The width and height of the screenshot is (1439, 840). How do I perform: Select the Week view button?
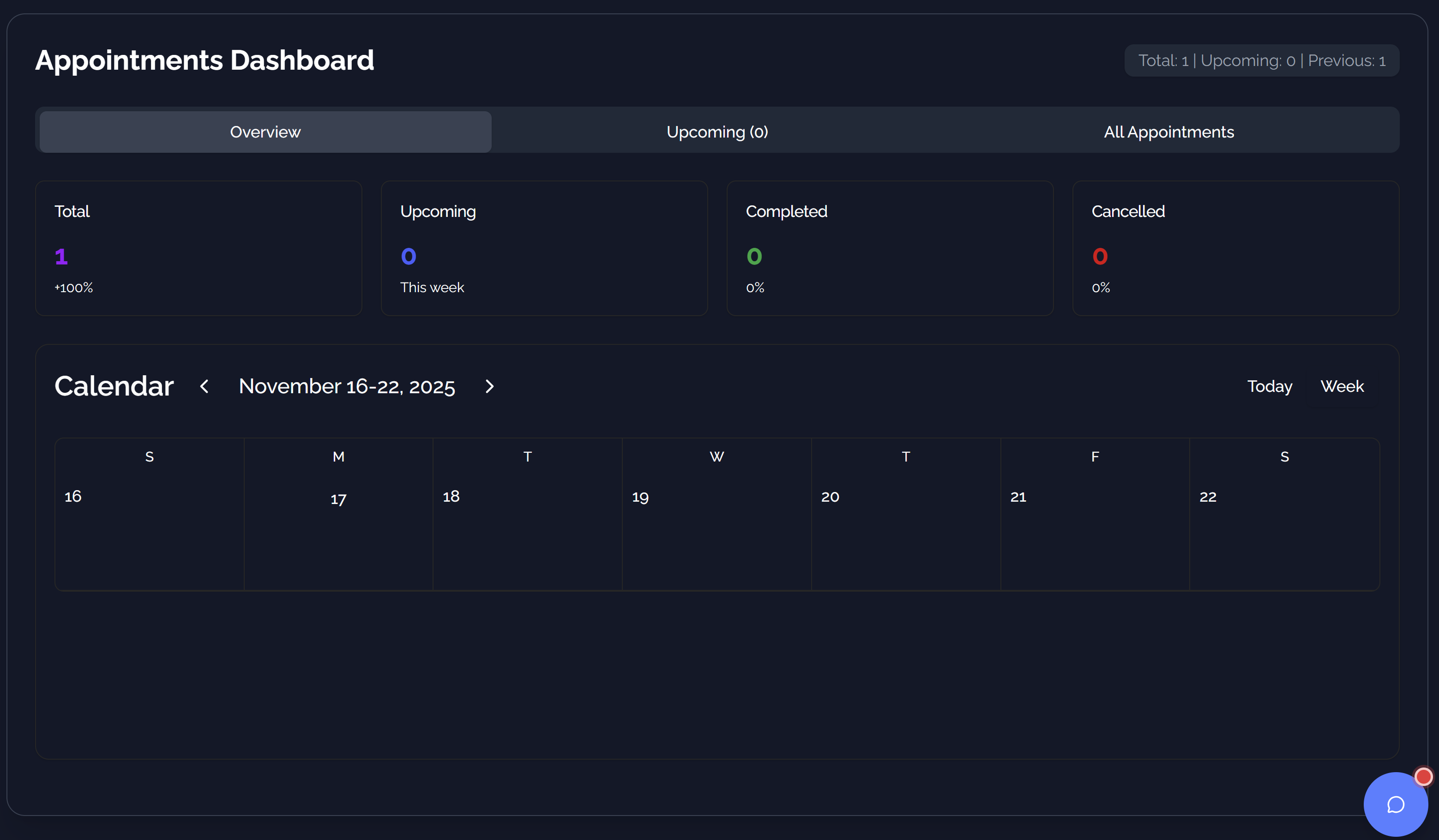(x=1341, y=387)
